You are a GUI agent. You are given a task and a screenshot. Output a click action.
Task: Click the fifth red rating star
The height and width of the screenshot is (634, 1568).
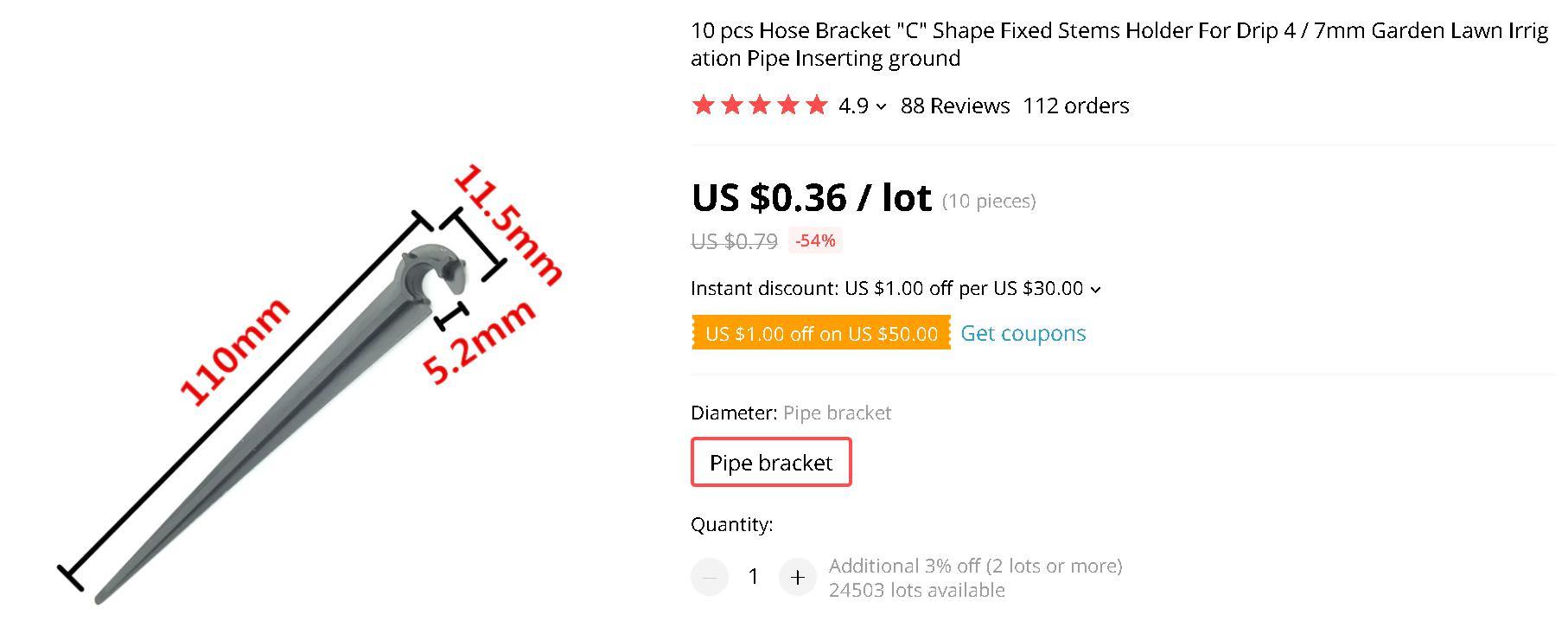point(816,106)
